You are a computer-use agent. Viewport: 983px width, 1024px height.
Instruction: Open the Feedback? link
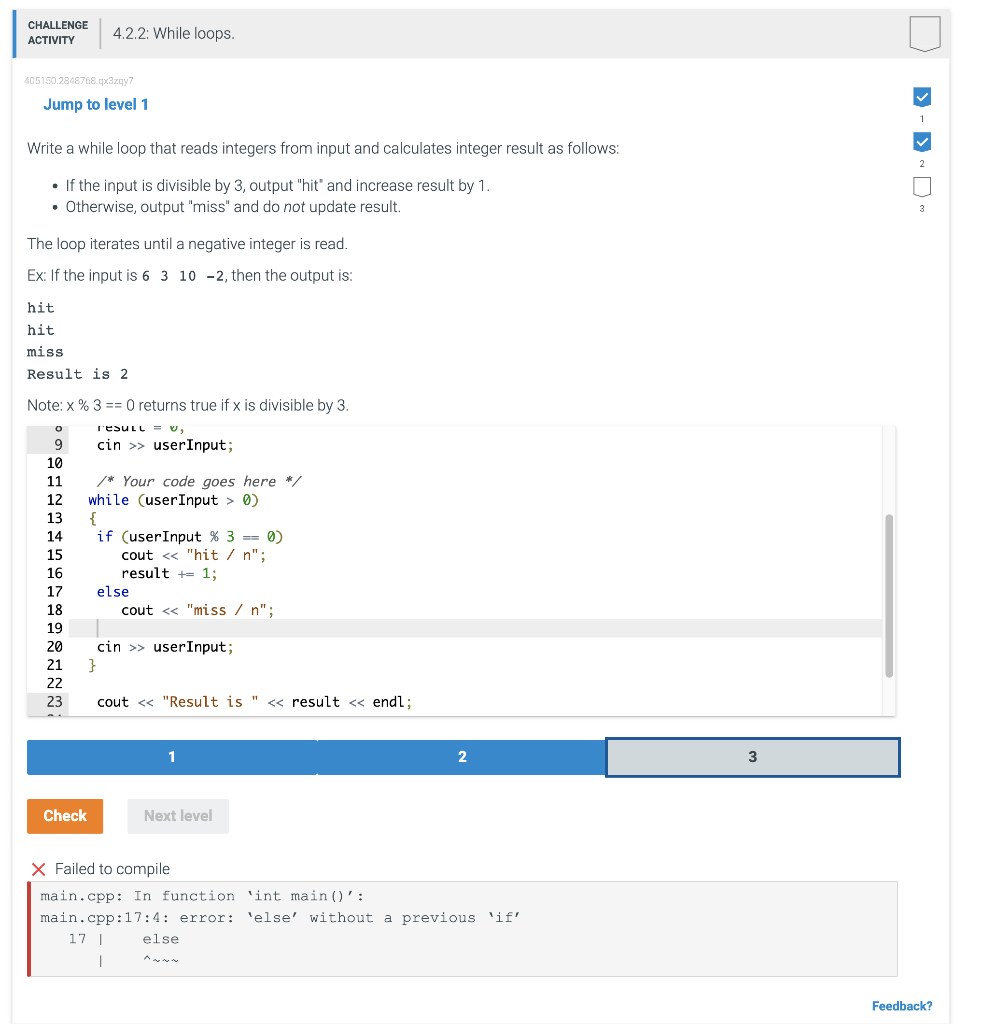tap(902, 1006)
